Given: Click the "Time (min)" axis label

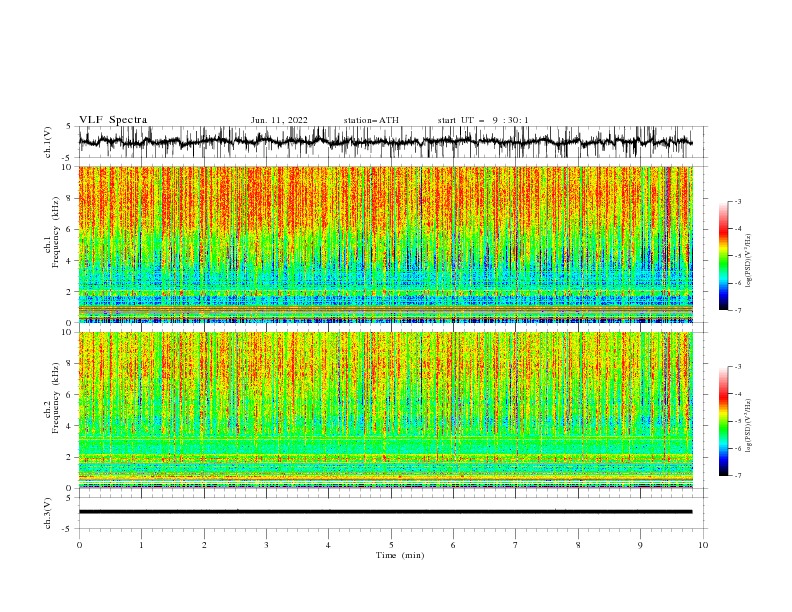Looking at the screenshot, I should [x=400, y=555].
